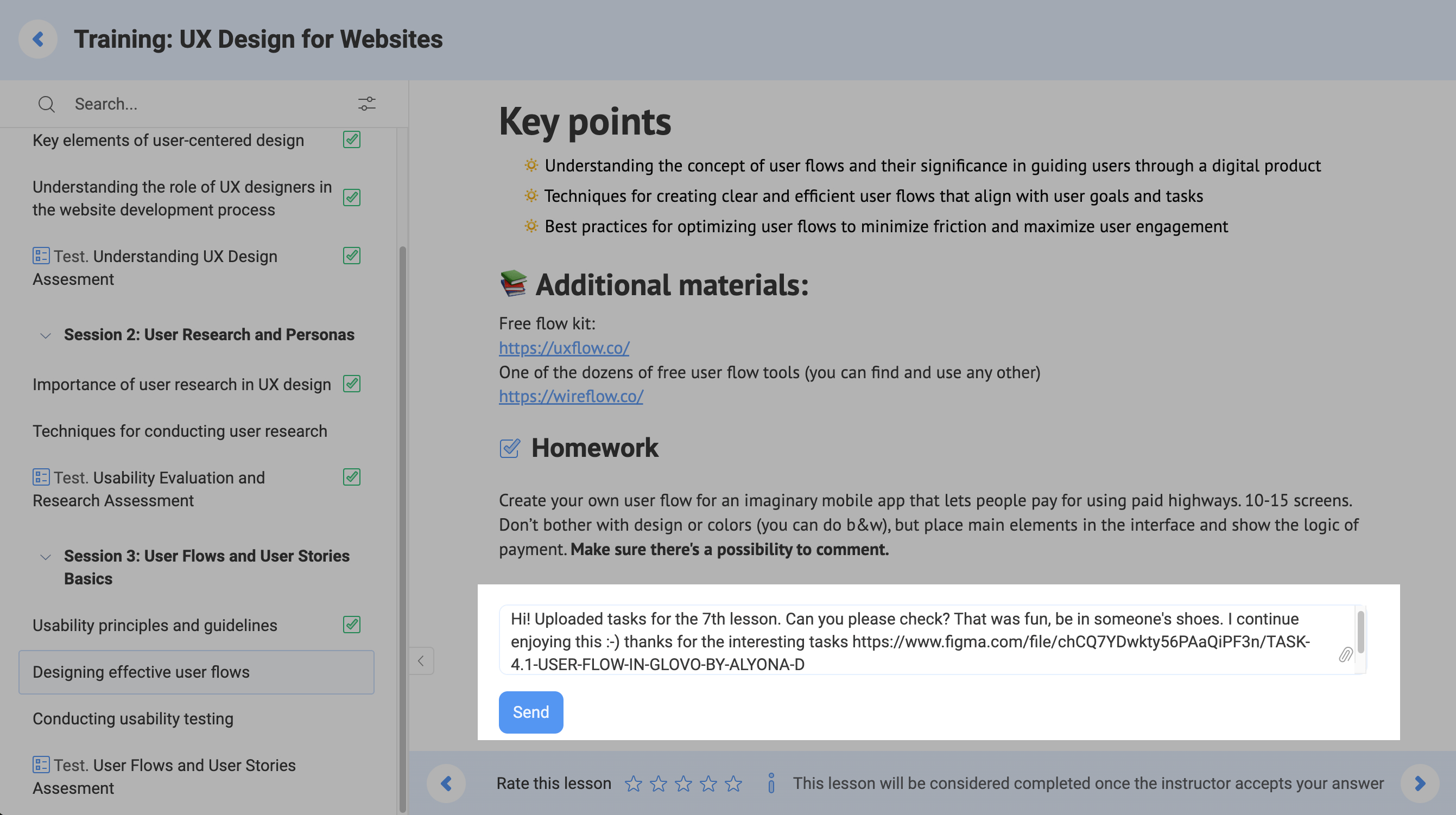Toggle checkbox for Importance of user research

pos(352,384)
